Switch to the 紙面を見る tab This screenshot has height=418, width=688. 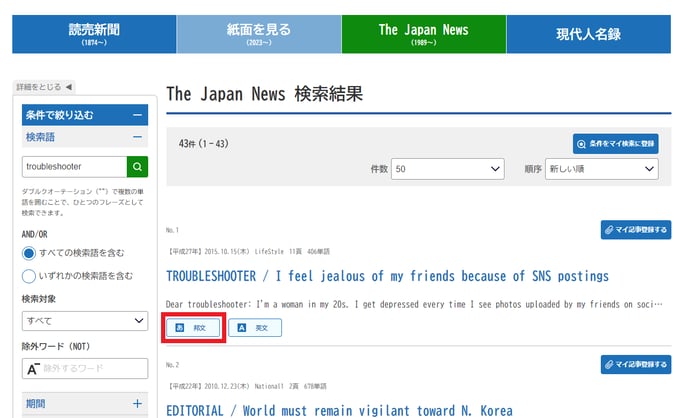(259, 34)
